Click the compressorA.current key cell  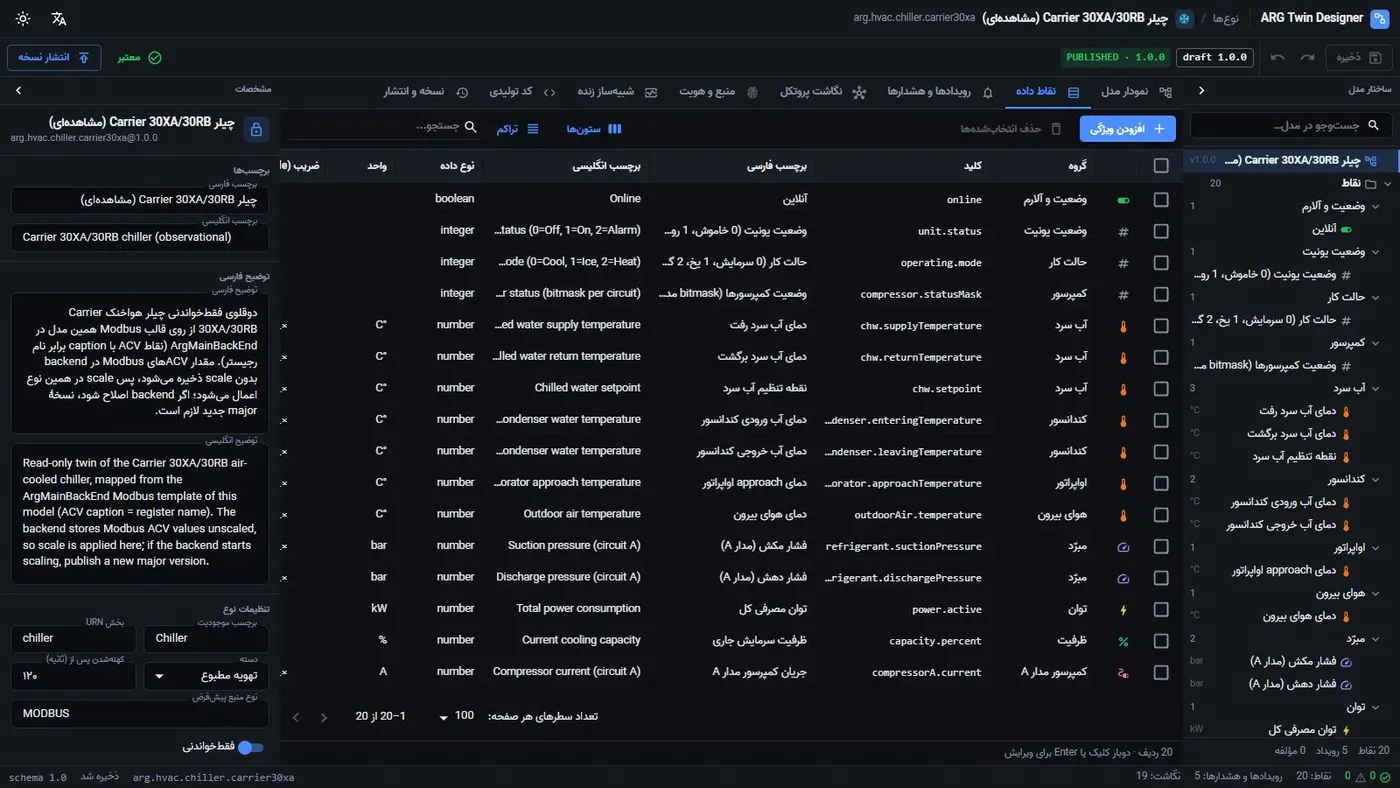927,673
